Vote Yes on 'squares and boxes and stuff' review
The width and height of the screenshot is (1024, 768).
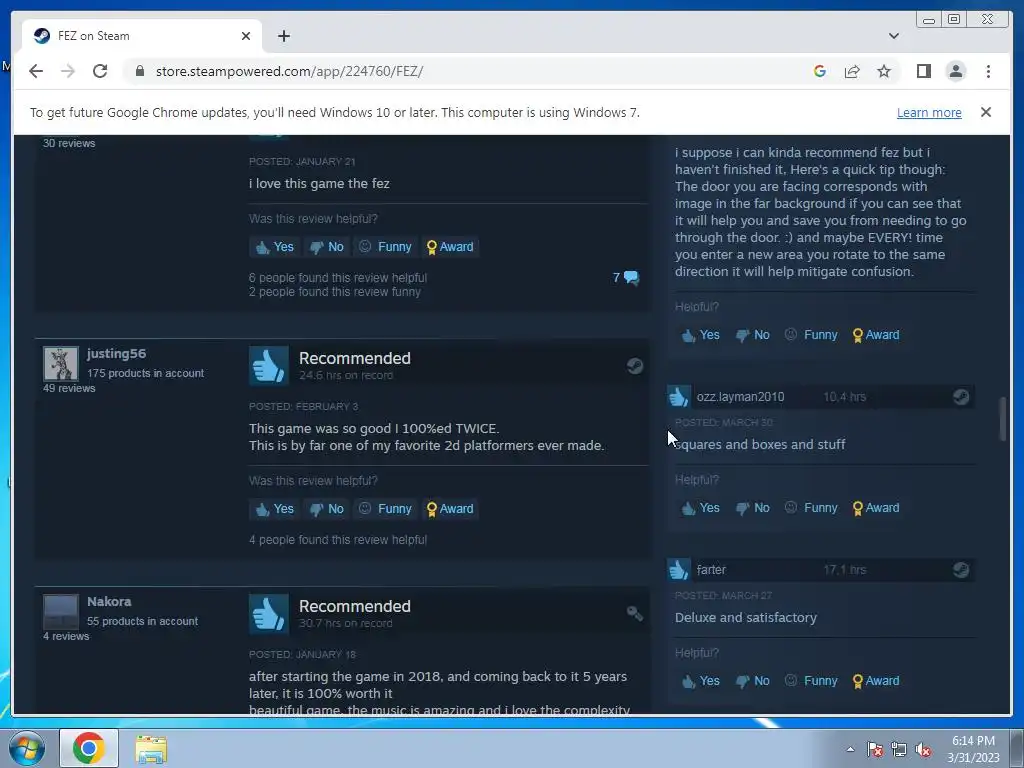point(700,508)
